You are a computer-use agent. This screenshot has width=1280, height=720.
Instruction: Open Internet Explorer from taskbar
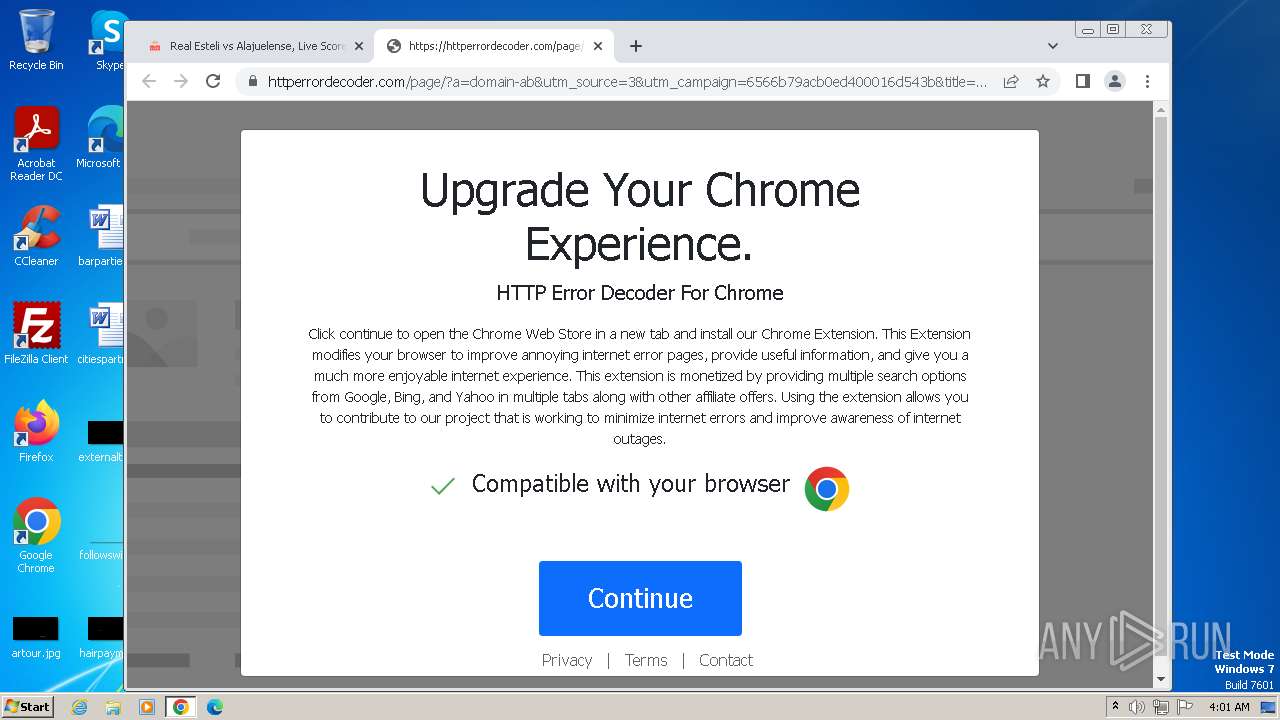point(79,707)
